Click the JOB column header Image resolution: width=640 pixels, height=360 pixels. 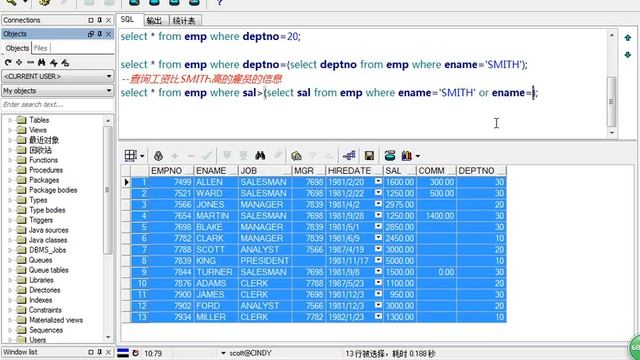pyautogui.click(x=265, y=171)
